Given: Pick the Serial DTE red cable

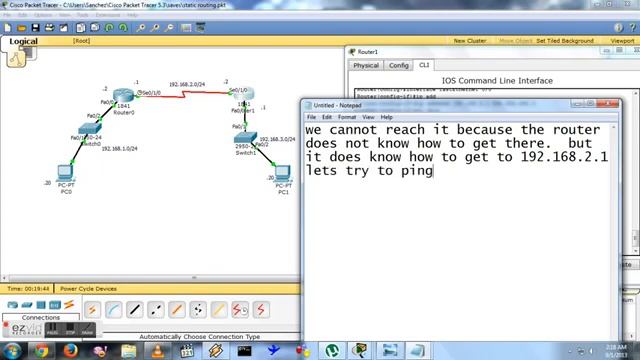Looking at the screenshot, I should (261, 310).
